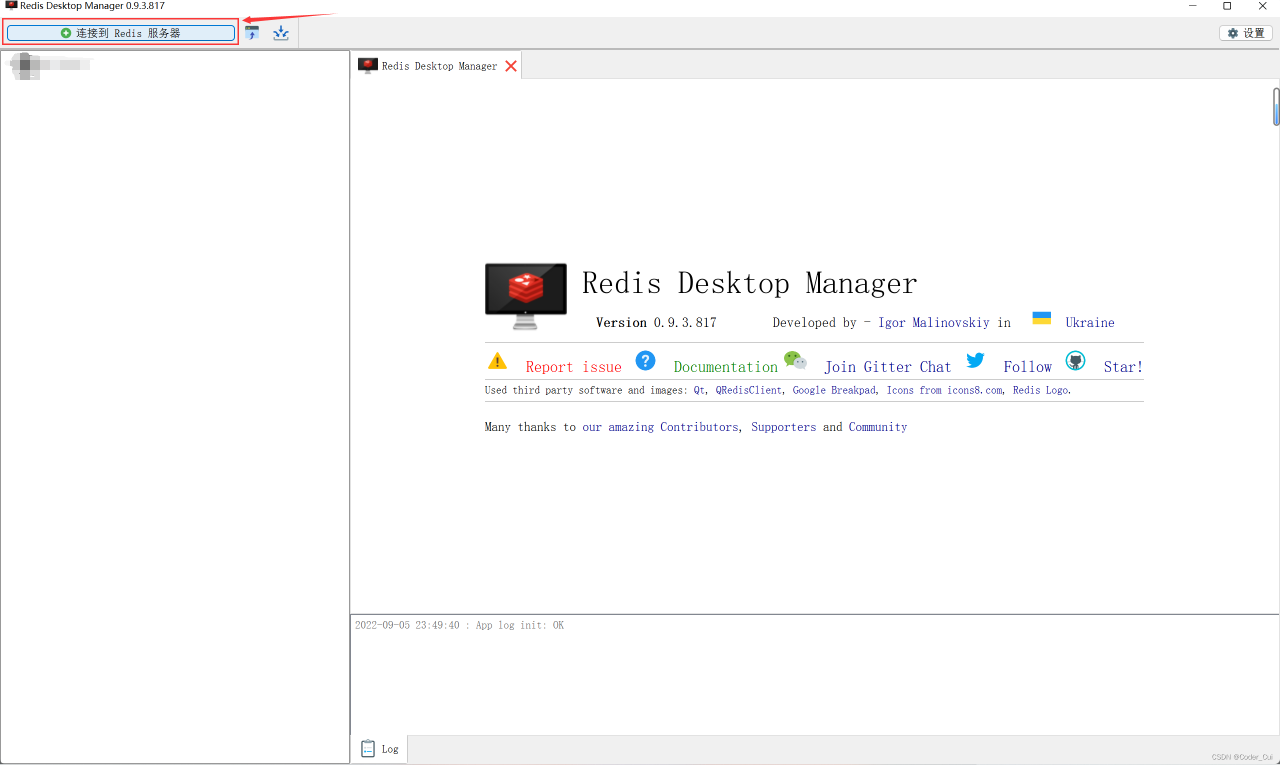
Task: Click the Report issue link
Action: pos(574,367)
